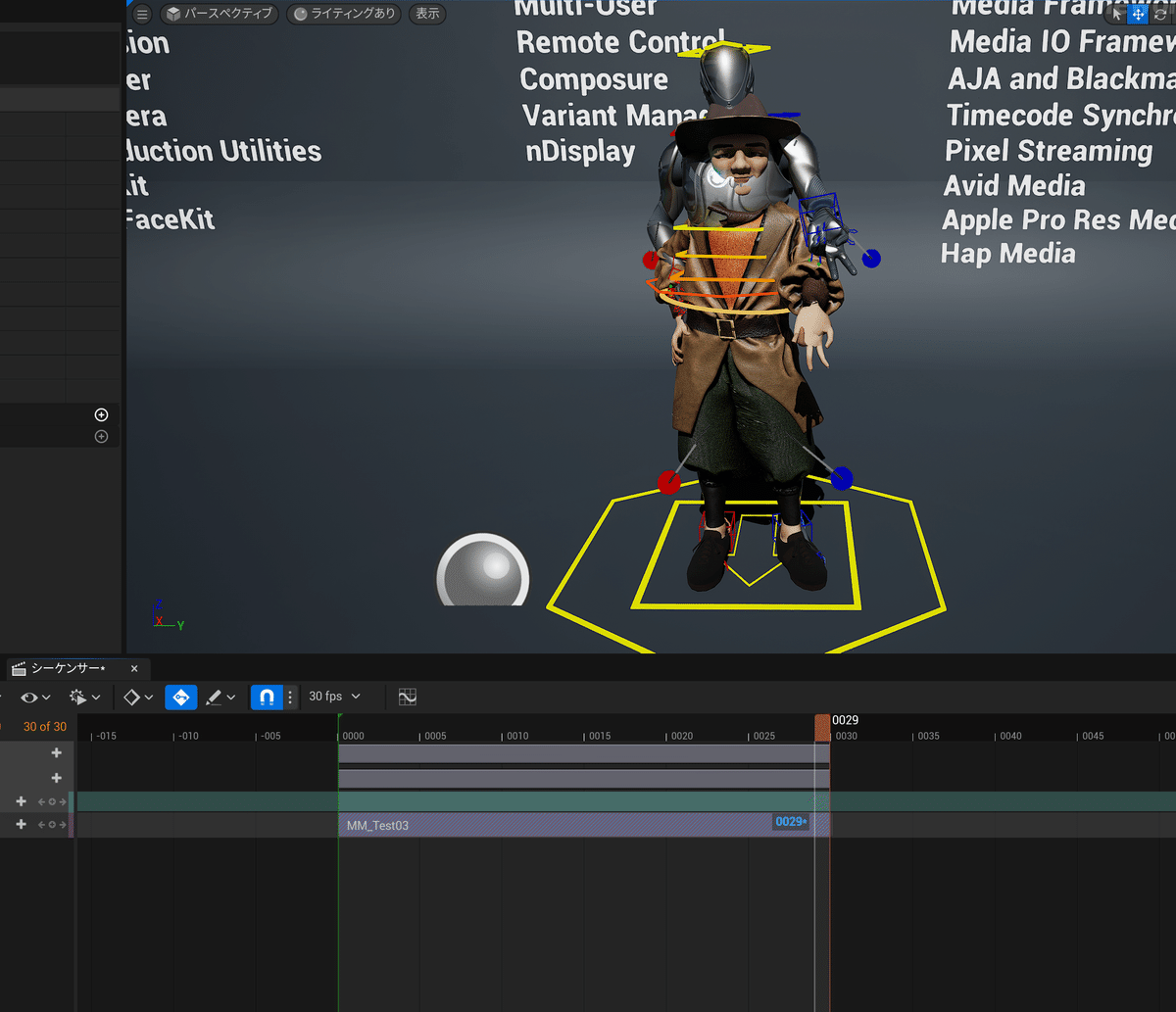Select the first gray section bar
Viewport: 1176px width, 1012px height.
(583, 753)
